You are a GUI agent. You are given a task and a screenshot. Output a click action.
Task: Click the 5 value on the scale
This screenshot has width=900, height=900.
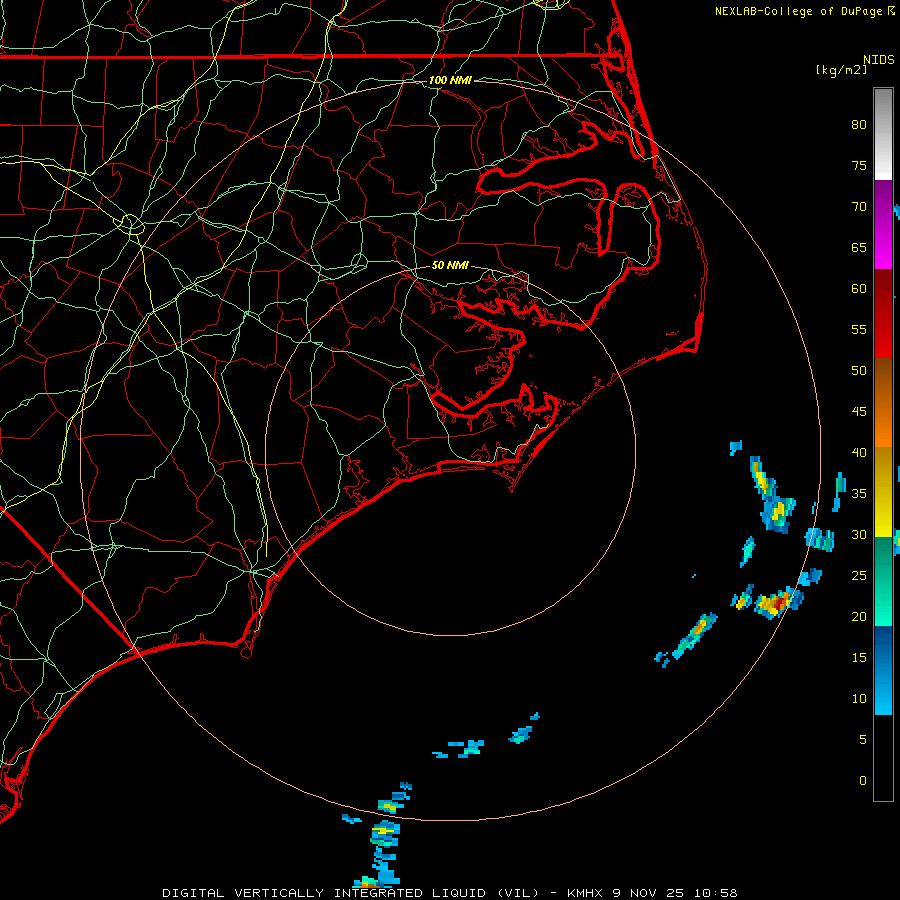tap(863, 739)
